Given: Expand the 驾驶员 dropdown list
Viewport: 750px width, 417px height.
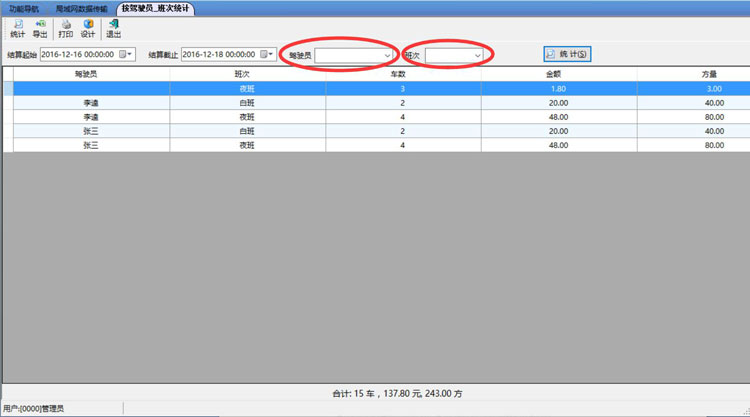Looking at the screenshot, I should 388,54.
